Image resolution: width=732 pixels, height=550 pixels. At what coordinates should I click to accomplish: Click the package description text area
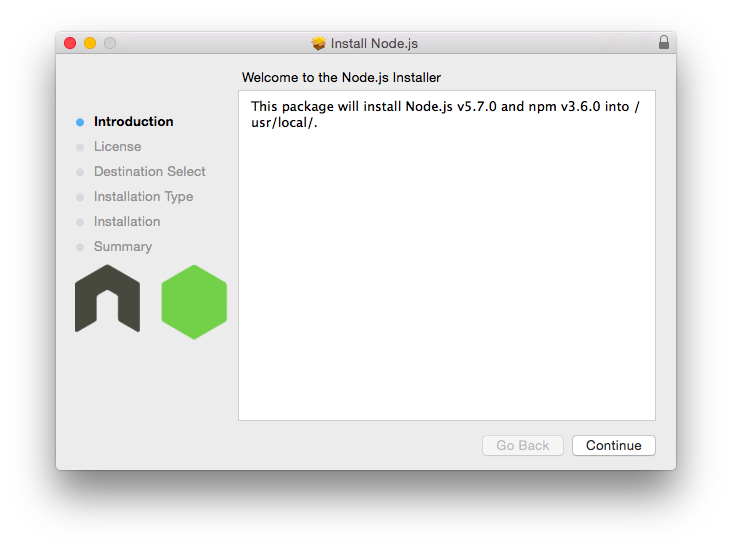447,255
